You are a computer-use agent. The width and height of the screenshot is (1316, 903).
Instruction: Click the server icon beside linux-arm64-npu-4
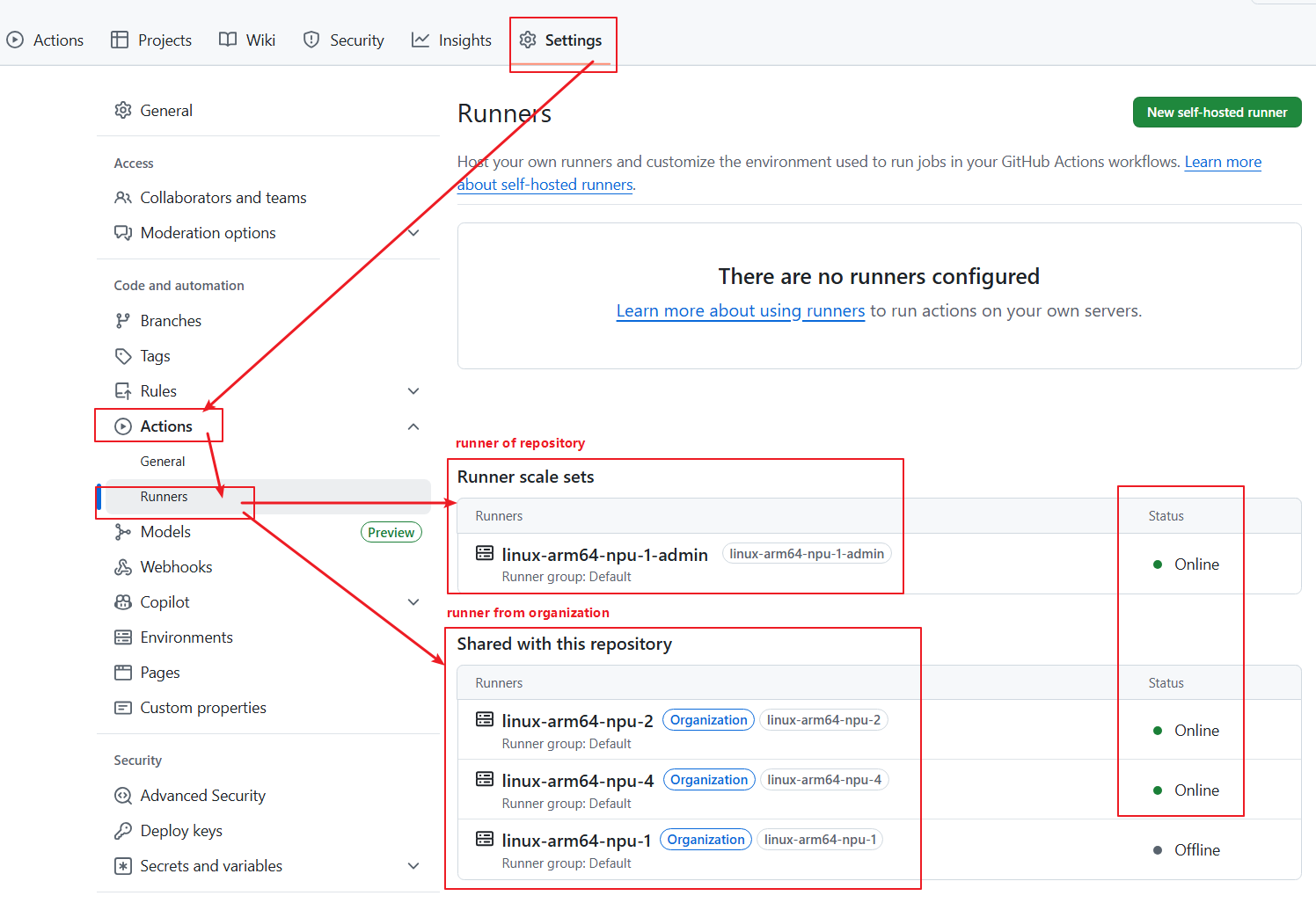pyautogui.click(x=485, y=779)
